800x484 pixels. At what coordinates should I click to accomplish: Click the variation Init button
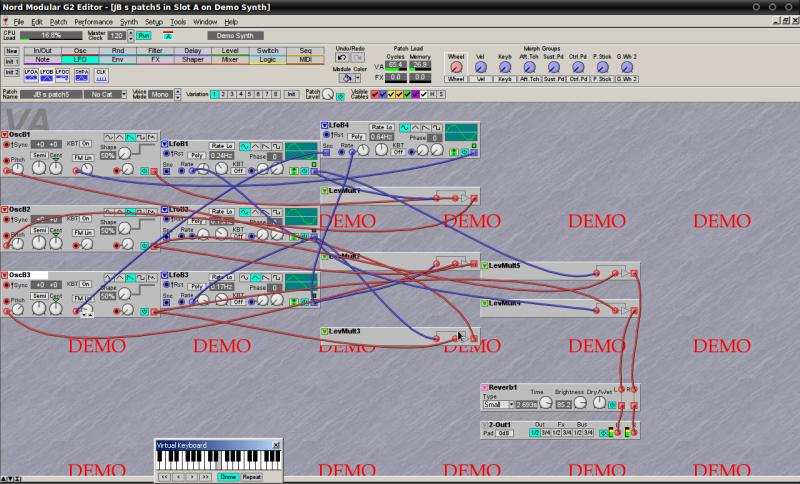(291, 94)
